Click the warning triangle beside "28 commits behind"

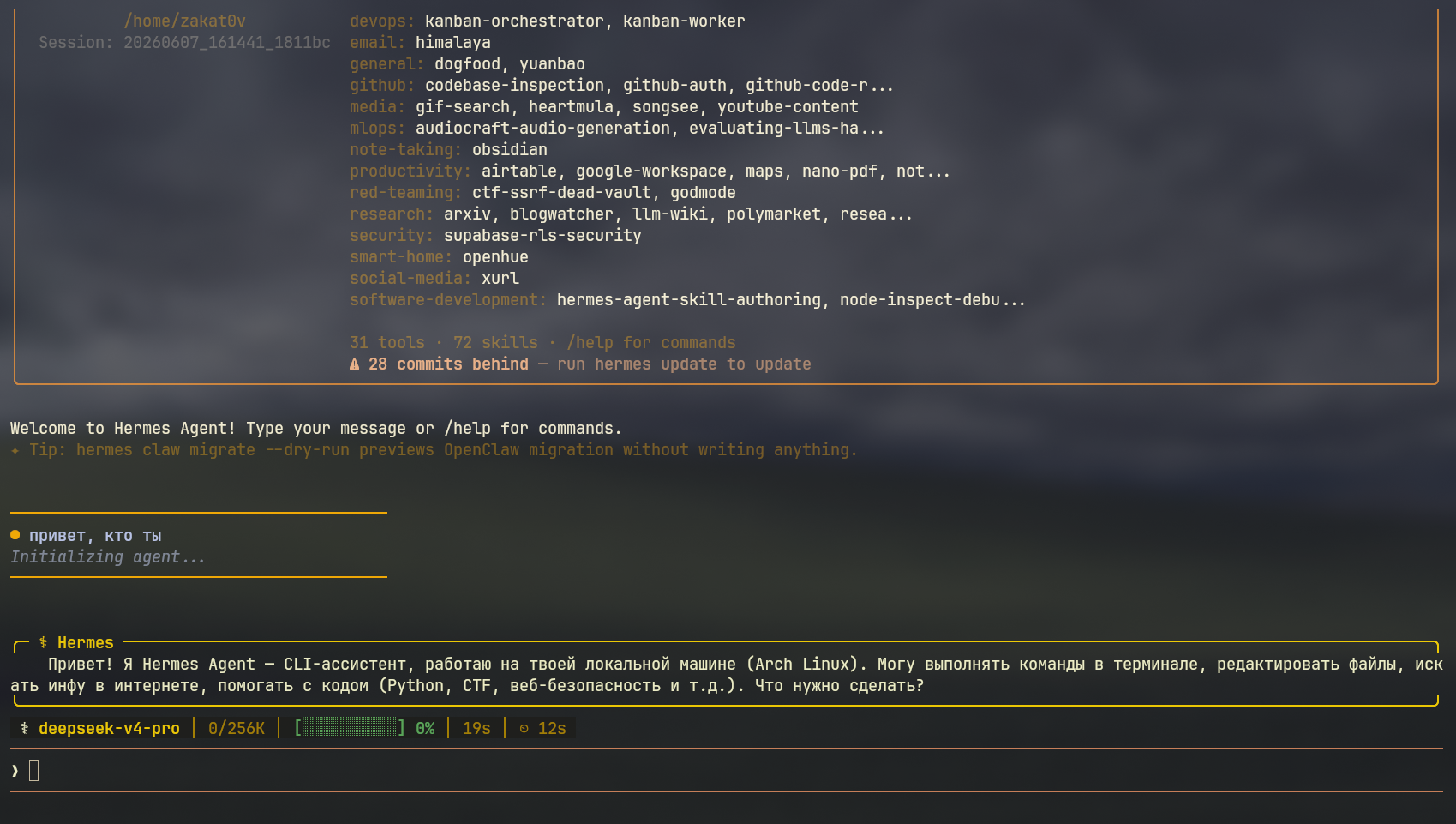point(355,364)
